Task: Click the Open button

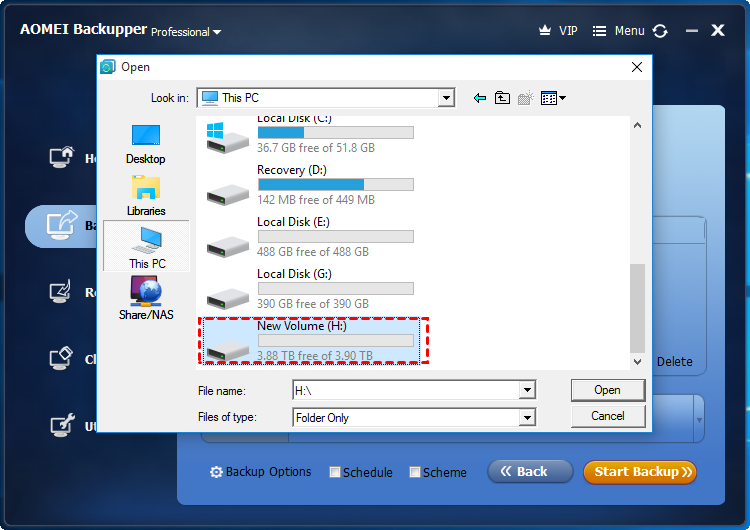Action: [607, 390]
